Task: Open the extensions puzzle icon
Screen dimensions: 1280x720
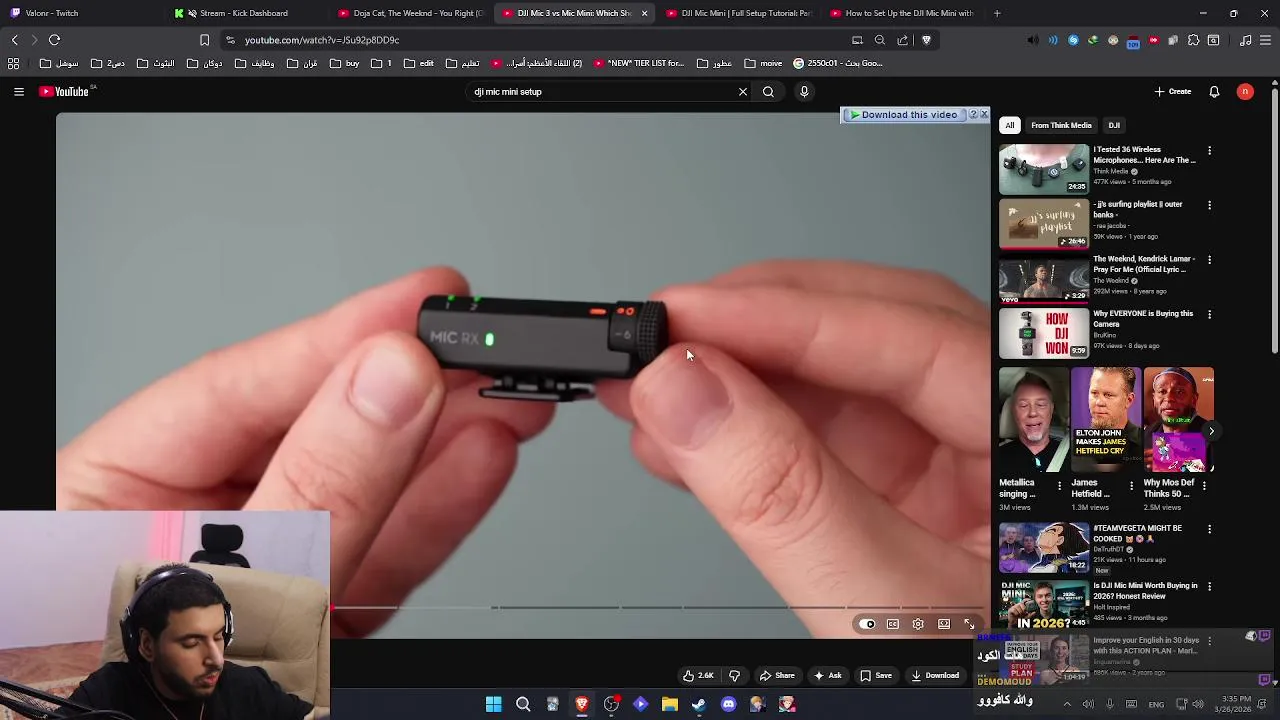Action: coord(1193,40)
